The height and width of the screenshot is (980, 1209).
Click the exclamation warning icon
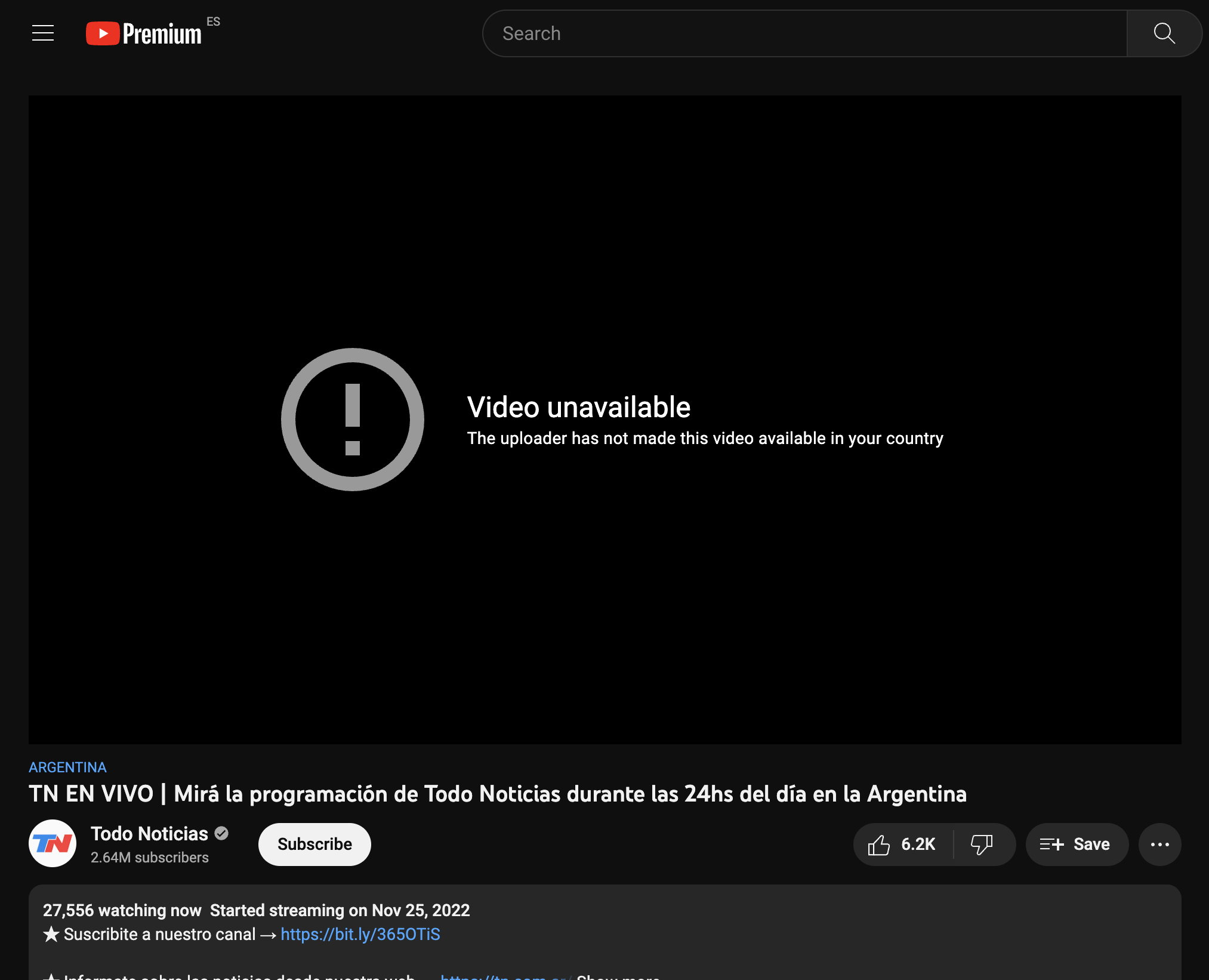coord(353,420)
